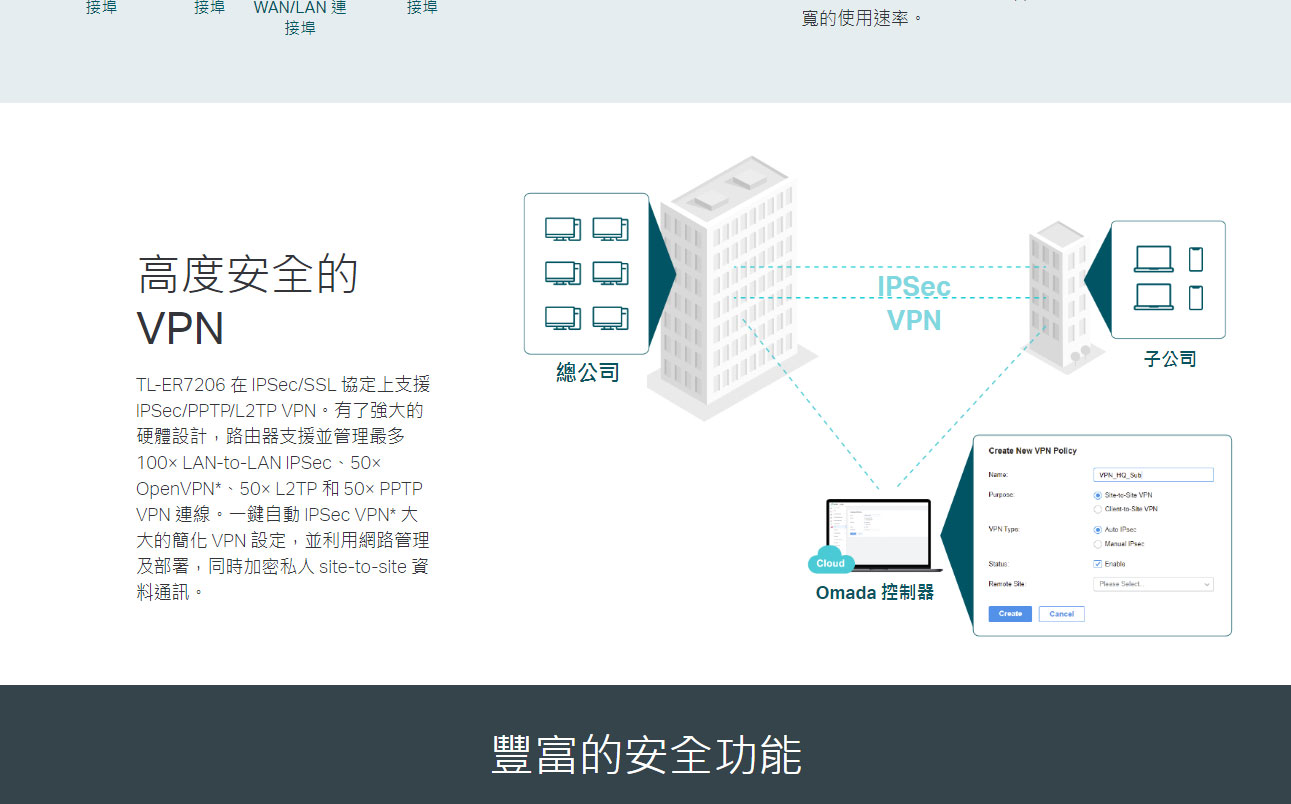The height and width of the screenshot is (804, 1291).
Task: Click the TL-ER7206 description paragraph
Action: (x=284, y=488)
